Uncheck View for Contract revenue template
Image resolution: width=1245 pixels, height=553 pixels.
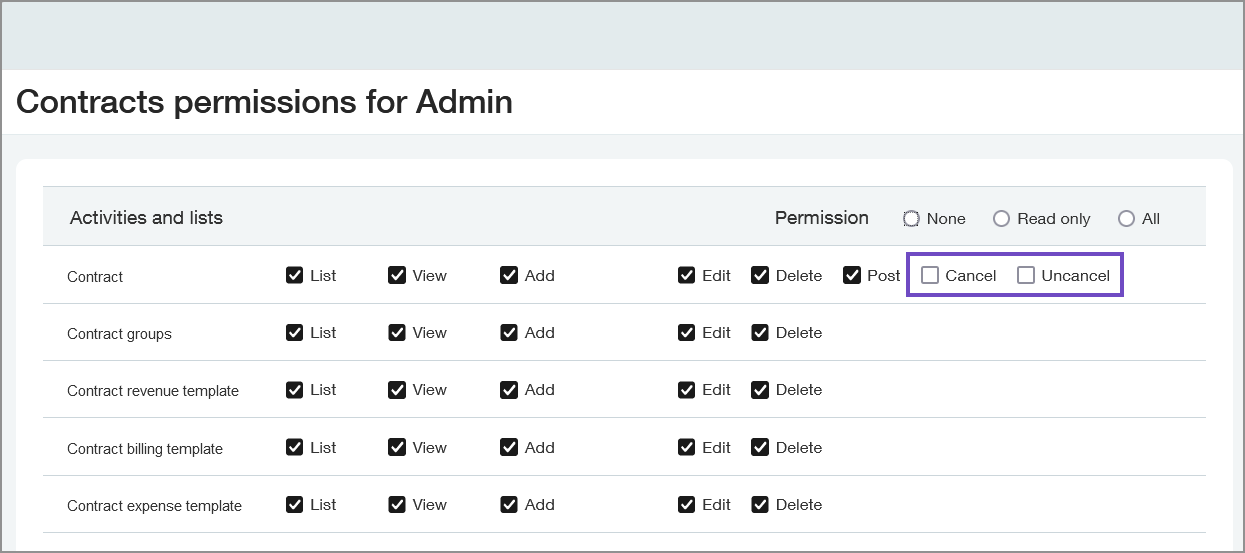(x=397, y=390)
